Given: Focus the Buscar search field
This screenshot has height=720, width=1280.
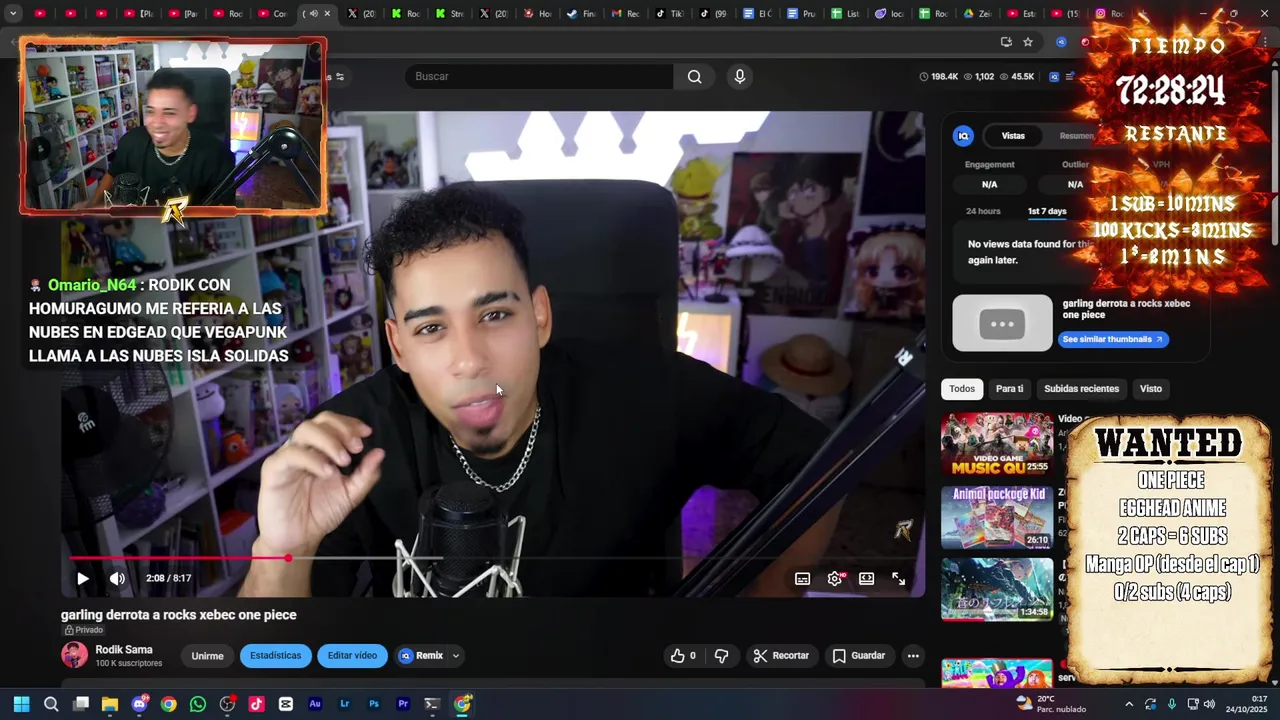Looking at the screenshot, I should 540,77.
